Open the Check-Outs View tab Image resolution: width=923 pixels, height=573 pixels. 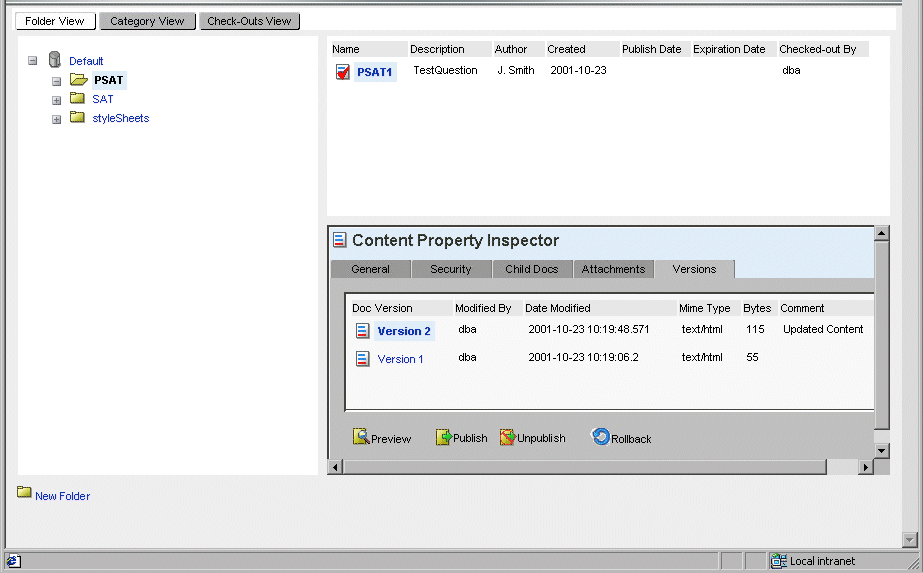point(249,21)
